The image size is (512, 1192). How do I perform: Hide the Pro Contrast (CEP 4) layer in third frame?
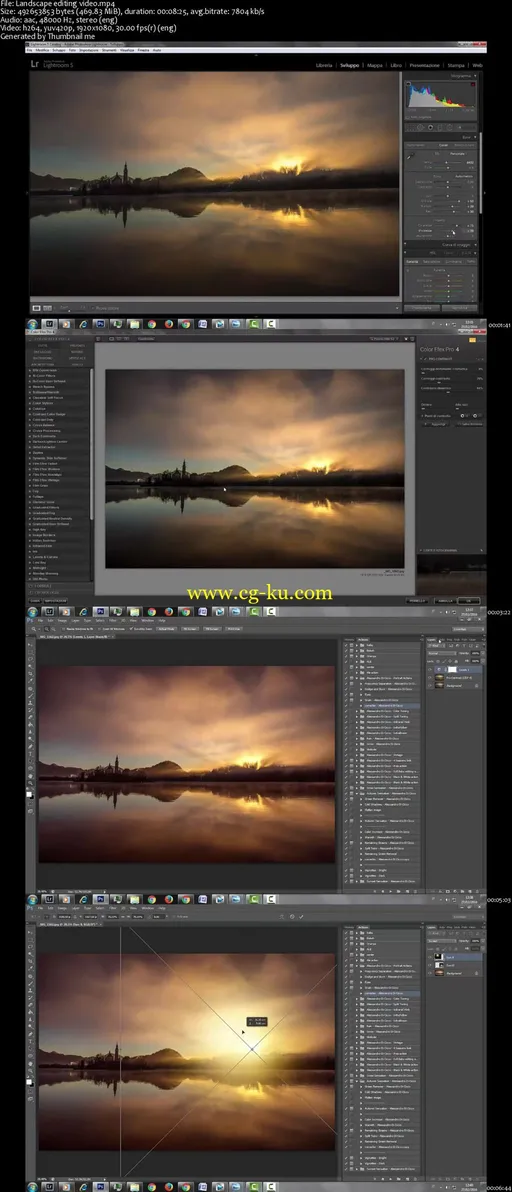[430, 677]
